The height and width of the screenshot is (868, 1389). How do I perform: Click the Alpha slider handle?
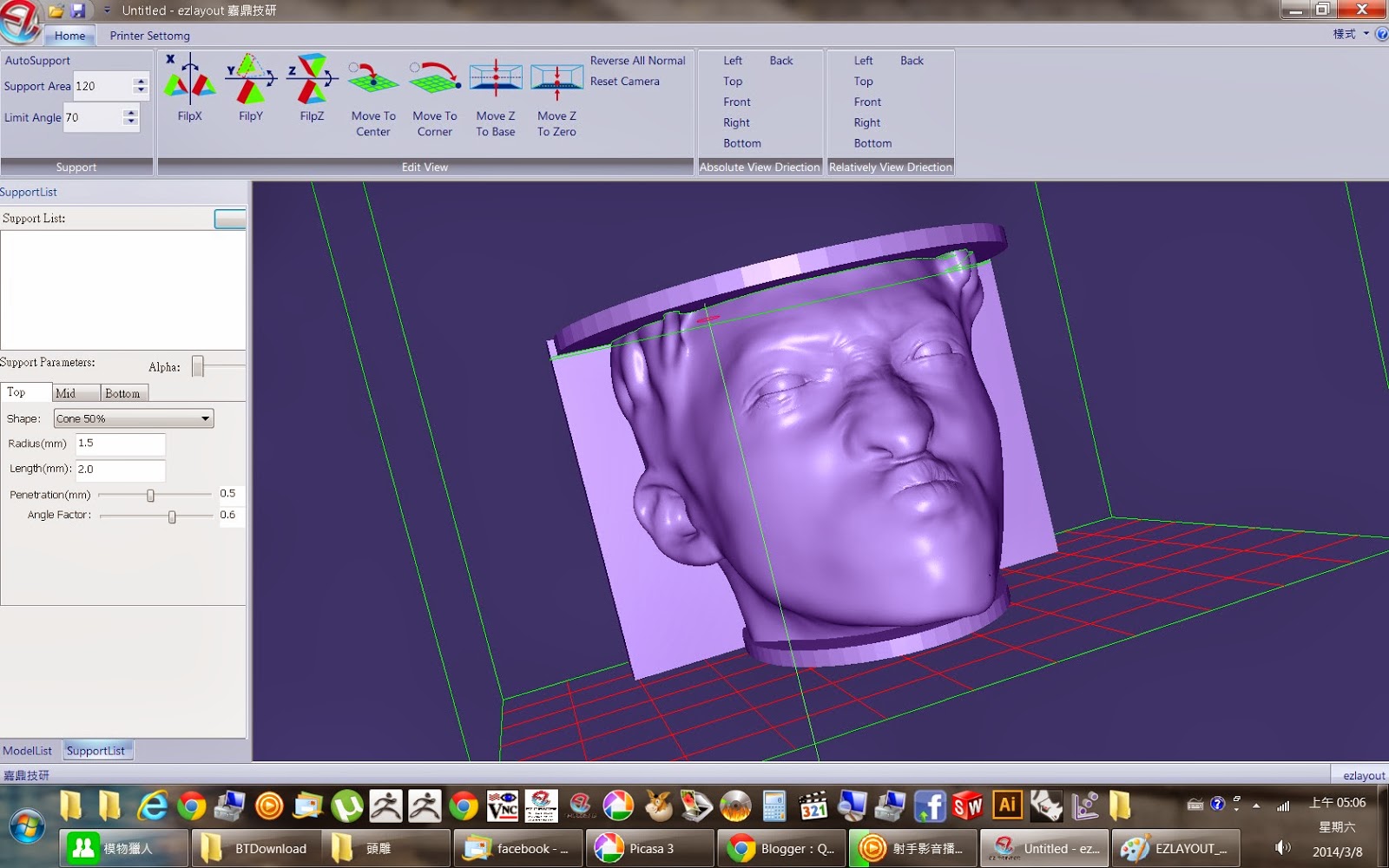point(198,366)
